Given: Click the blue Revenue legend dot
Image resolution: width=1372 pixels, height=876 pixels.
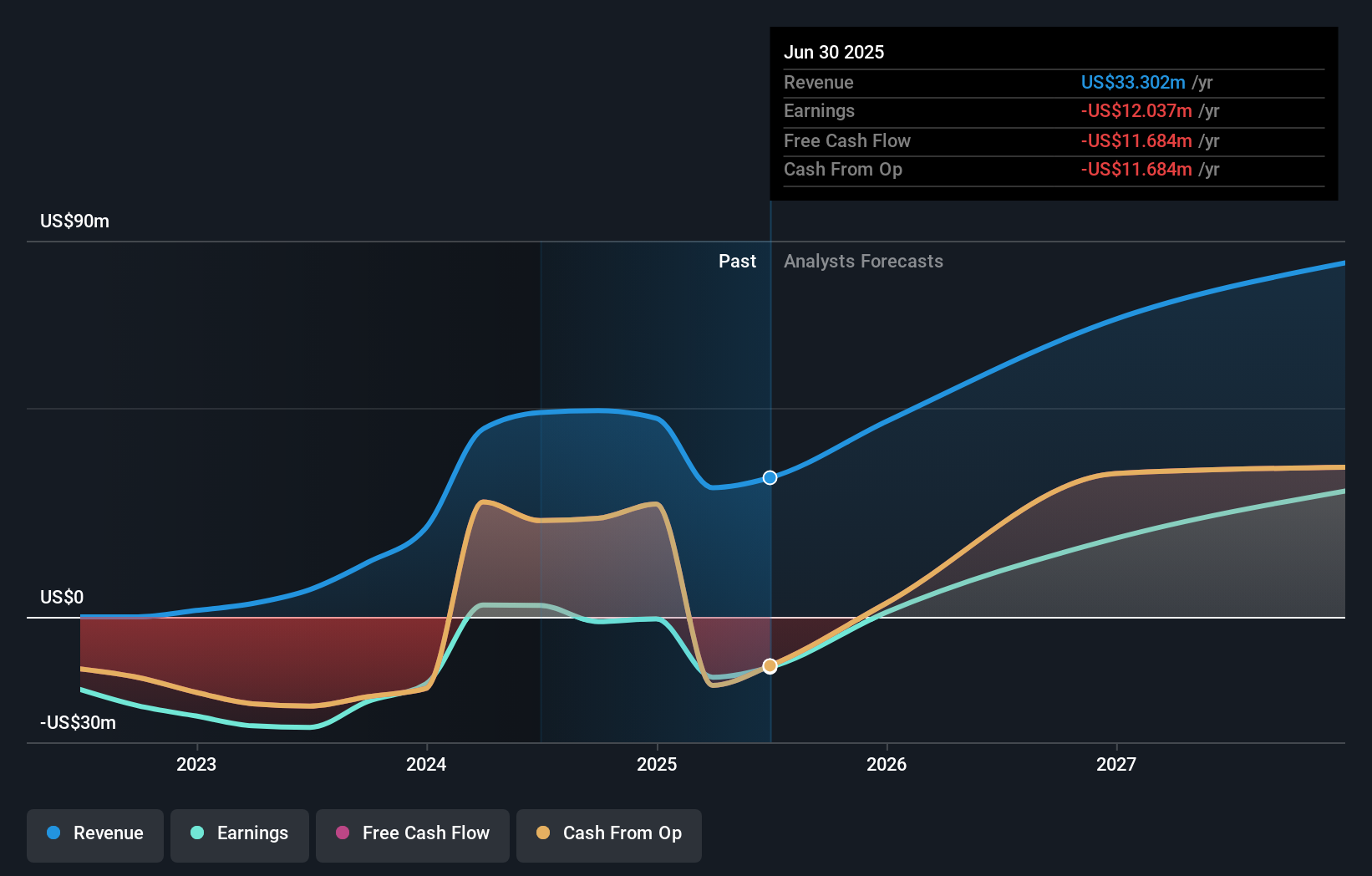Looking at the screenshot, I should point(53,833).
